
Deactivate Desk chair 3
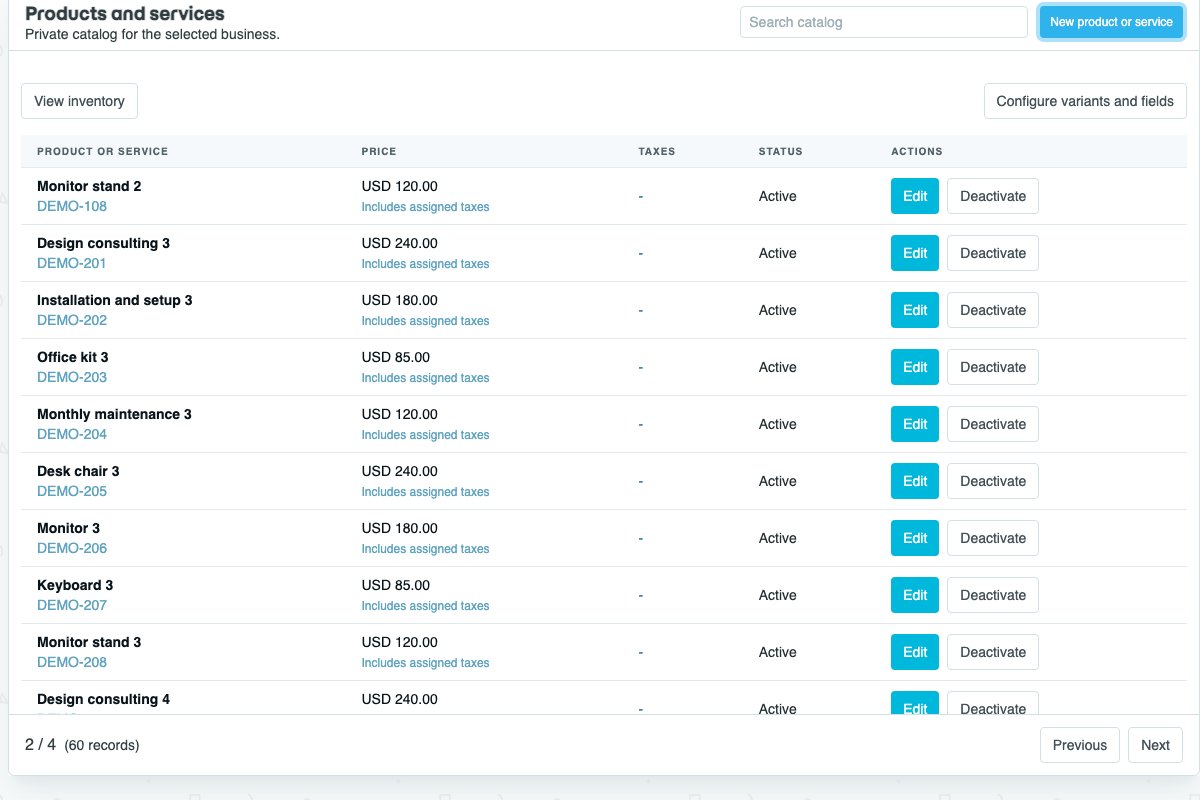(x=993, y=481)
